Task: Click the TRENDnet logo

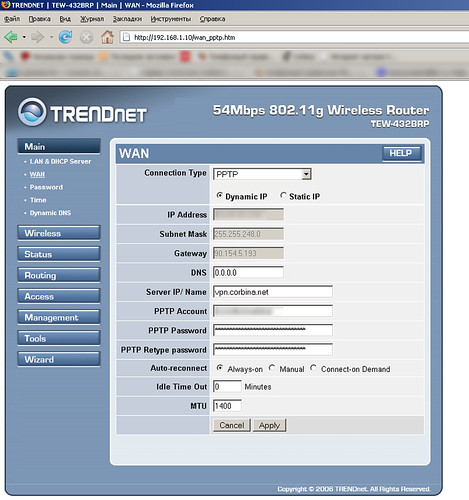Action: [82, 113]
